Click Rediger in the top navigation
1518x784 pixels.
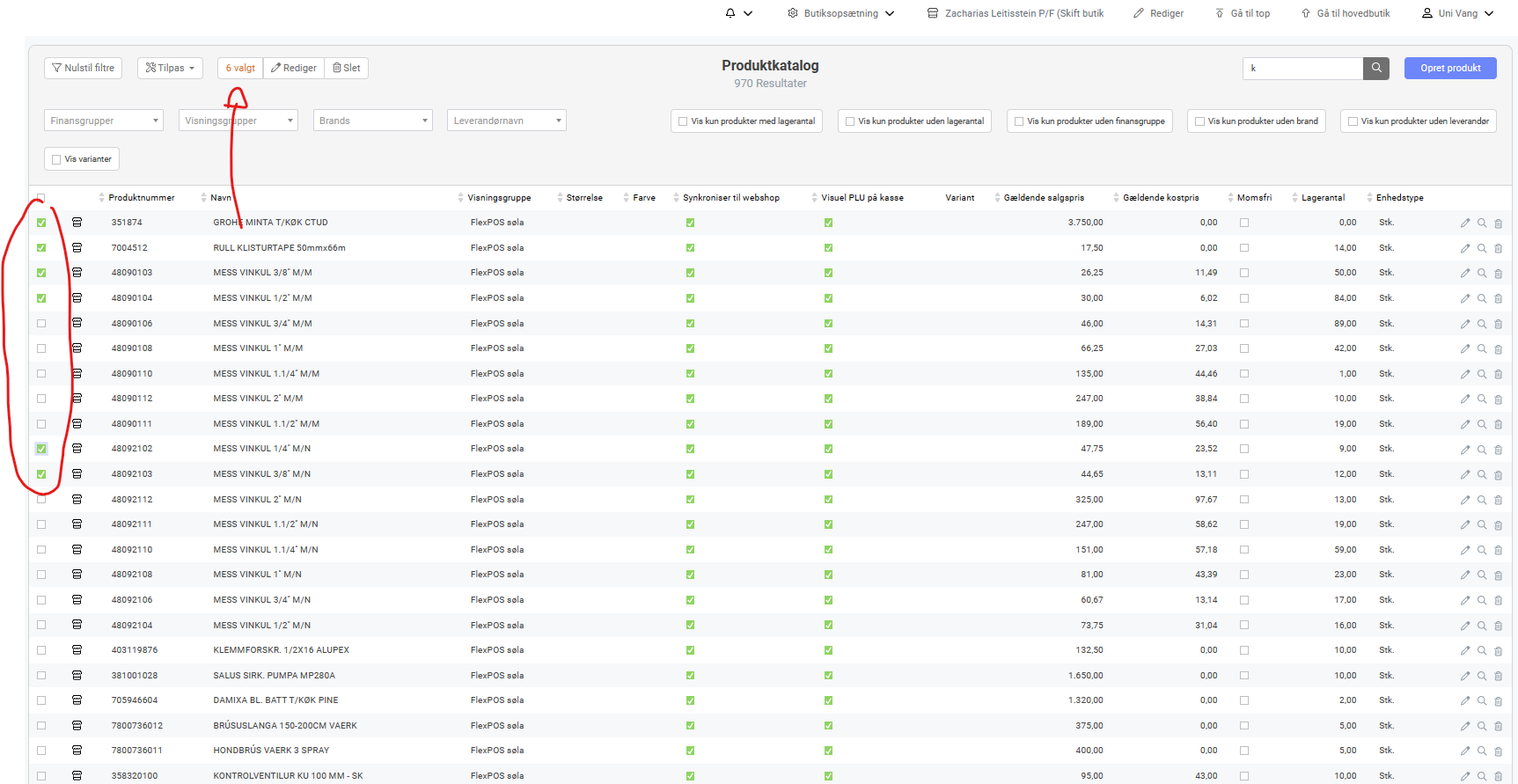pyautogui.click(x=1158, y=13)
